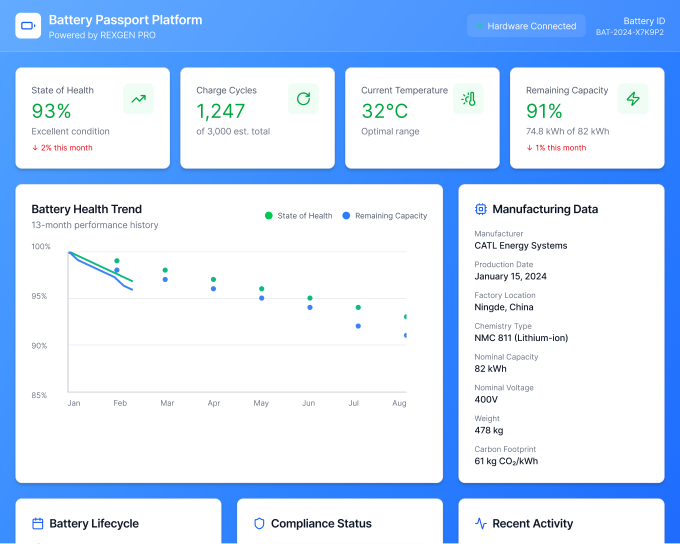680x544 pixels.
Task: Open the State of Health 93% card
Action: point(92,118)
